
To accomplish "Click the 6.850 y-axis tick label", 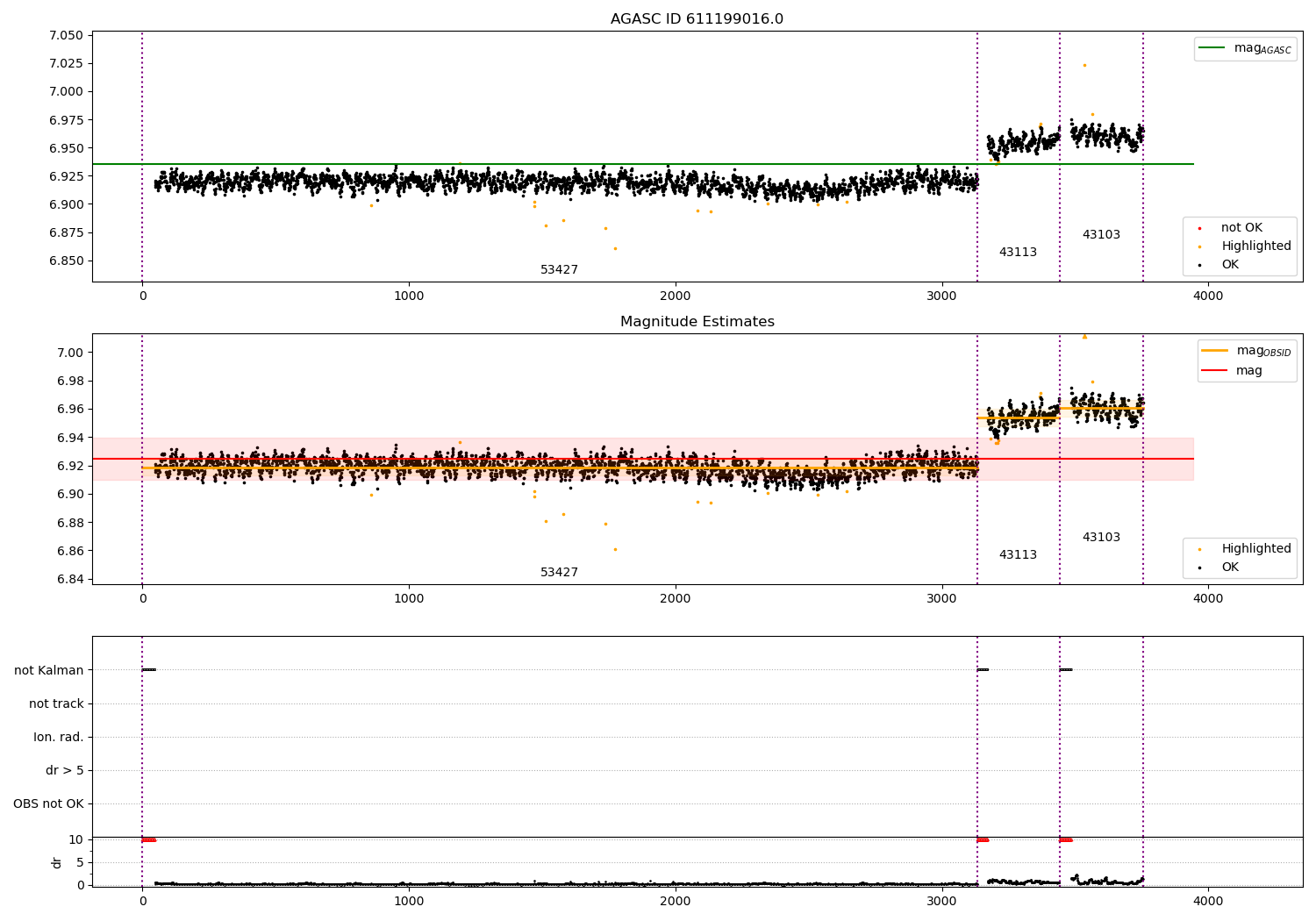I will point(67,261).
